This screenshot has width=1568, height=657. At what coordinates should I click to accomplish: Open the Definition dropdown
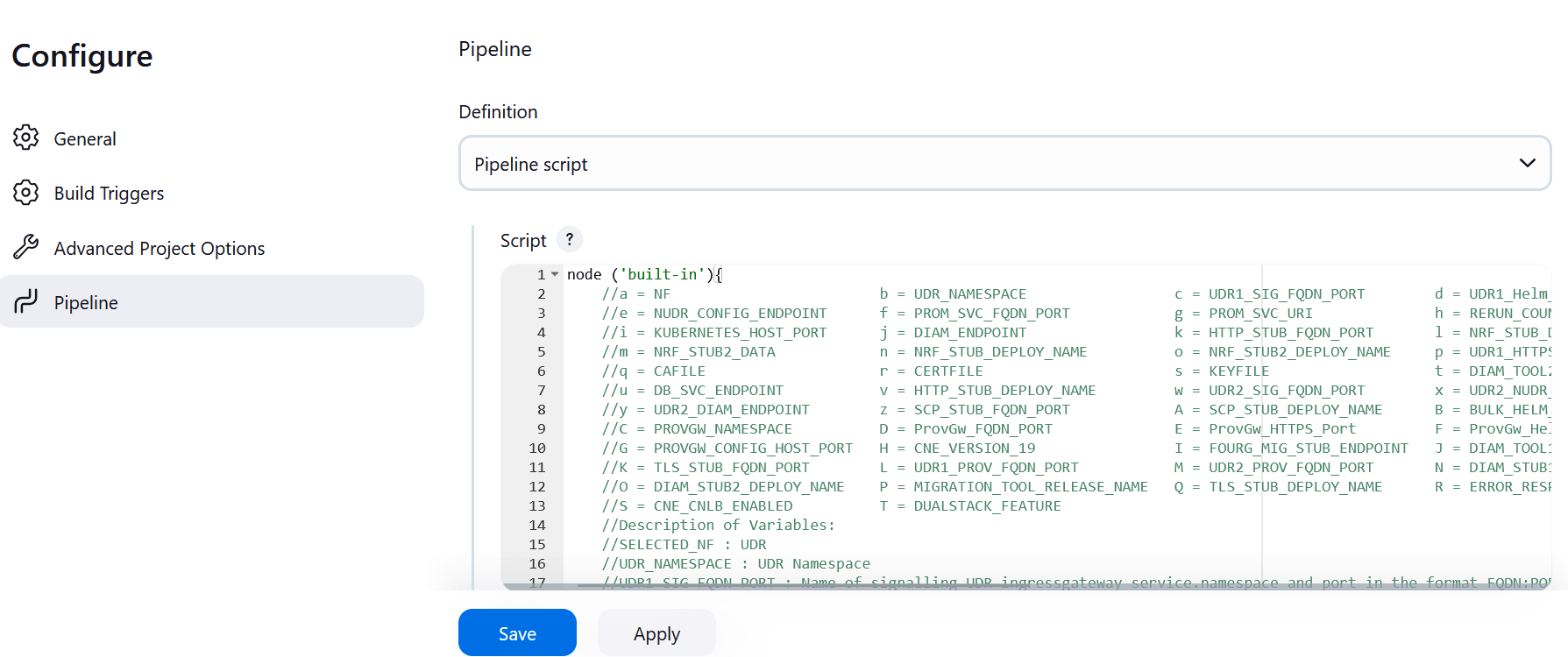coord(1004,163)
